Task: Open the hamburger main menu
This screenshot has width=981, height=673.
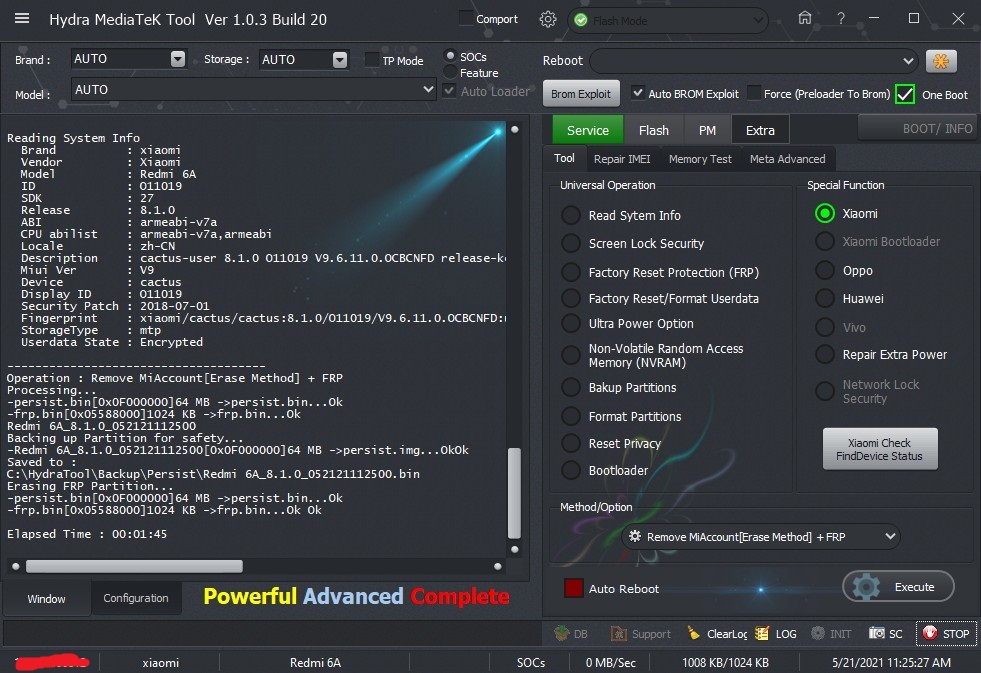Action: pyautogui.click(x=22, y=18)
